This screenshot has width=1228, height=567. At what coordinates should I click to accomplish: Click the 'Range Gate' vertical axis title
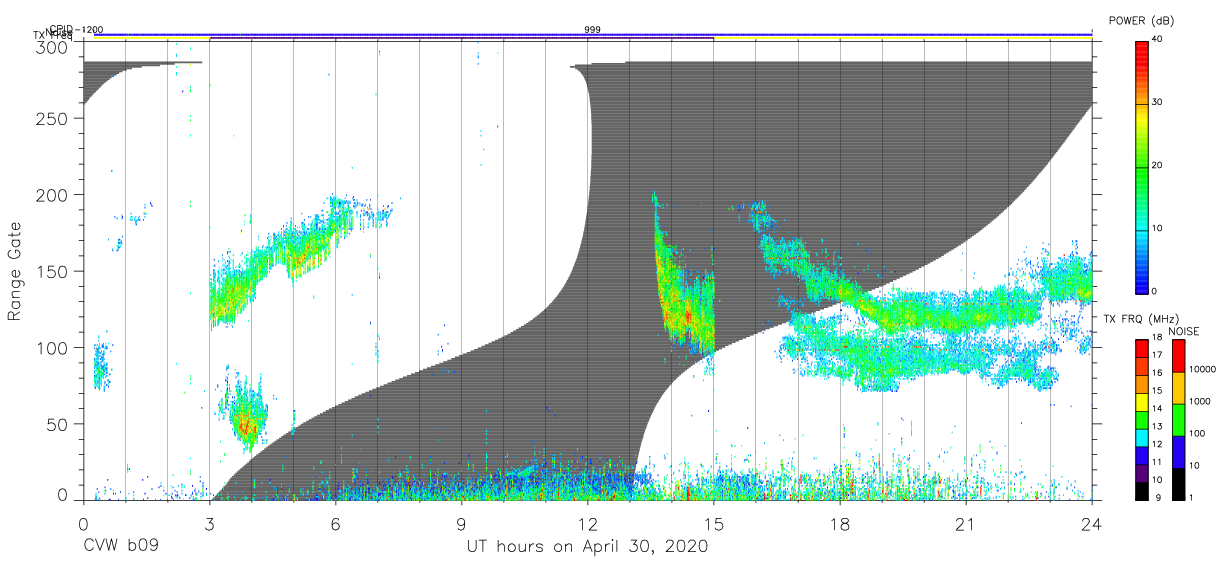15,271
